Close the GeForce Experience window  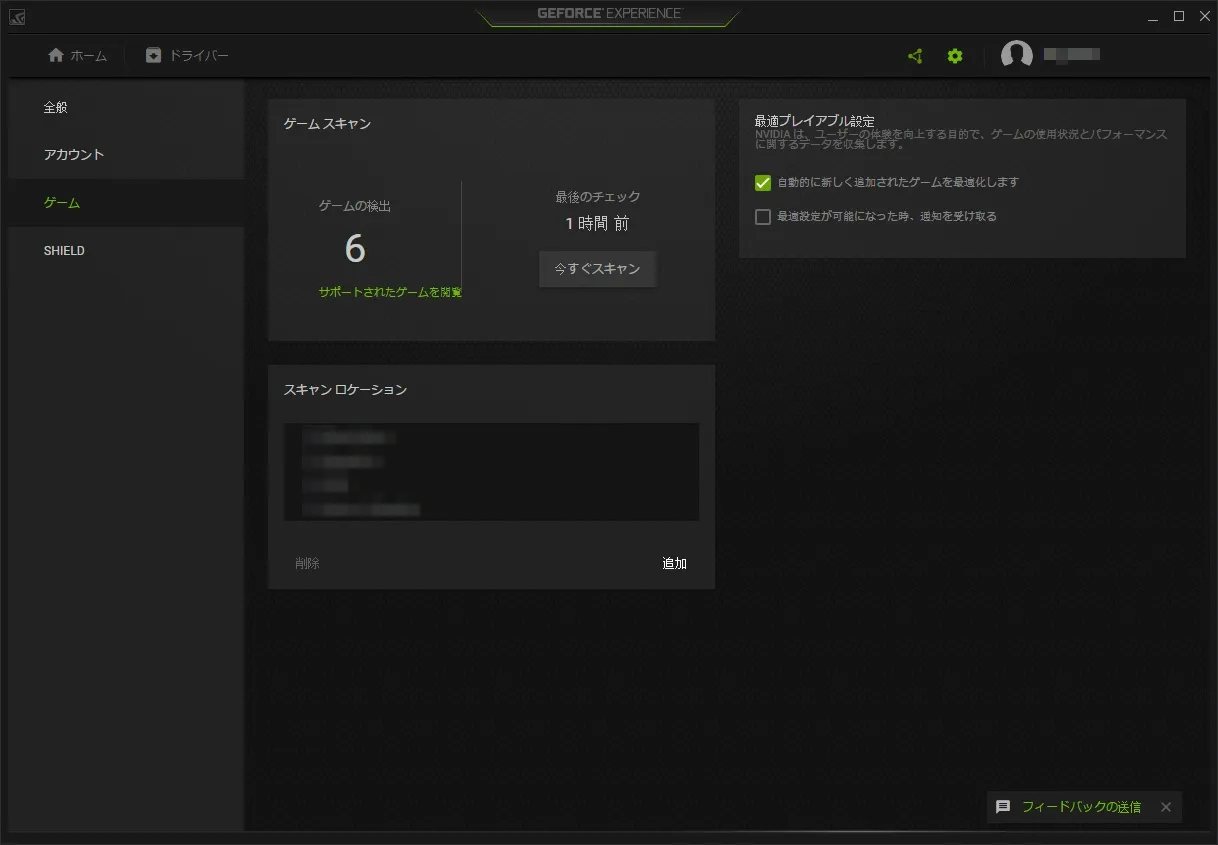click(x=1204, y=16)
